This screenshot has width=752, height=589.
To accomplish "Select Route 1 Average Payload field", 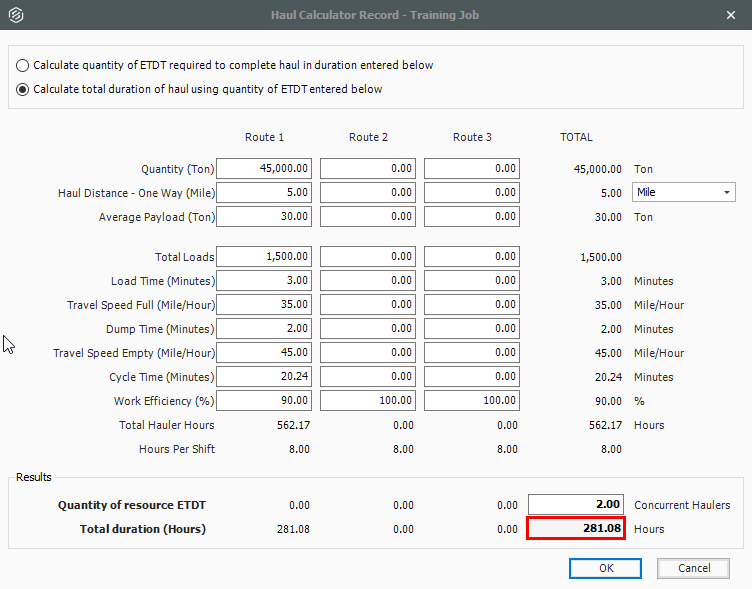I will coord(265,217).
